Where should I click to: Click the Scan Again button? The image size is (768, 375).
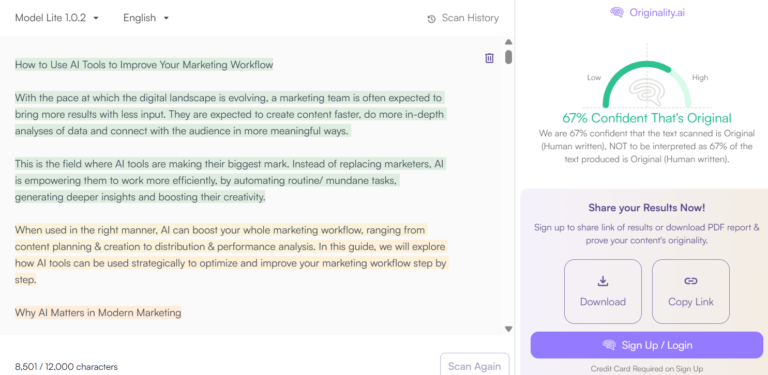click(474, 366)
